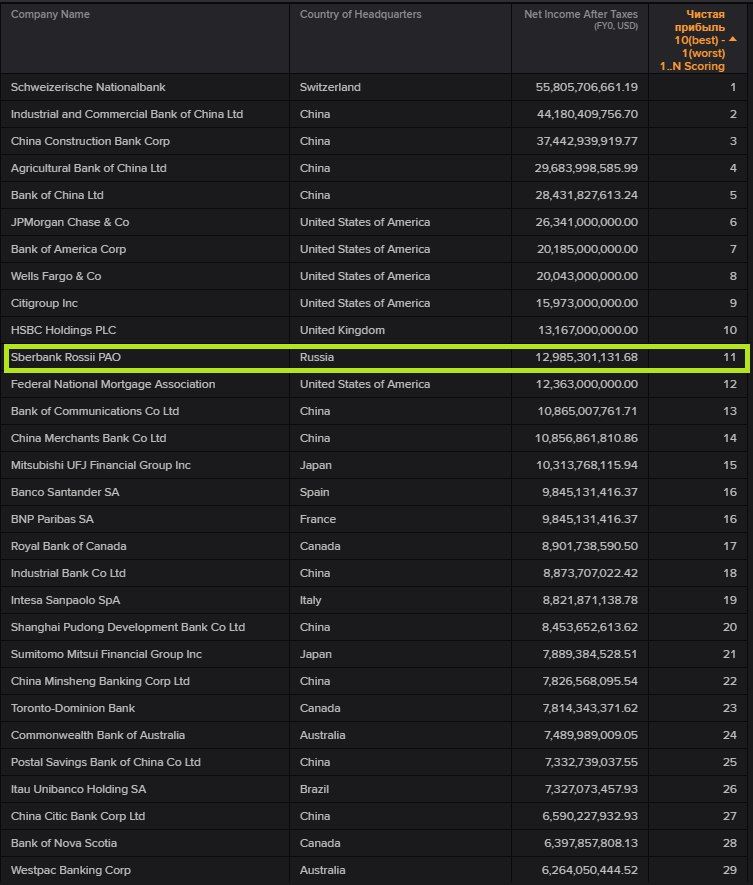Click net income value 55,805,706,661.19
This screenshot has width=753, height=885.
tap(586, 87)
